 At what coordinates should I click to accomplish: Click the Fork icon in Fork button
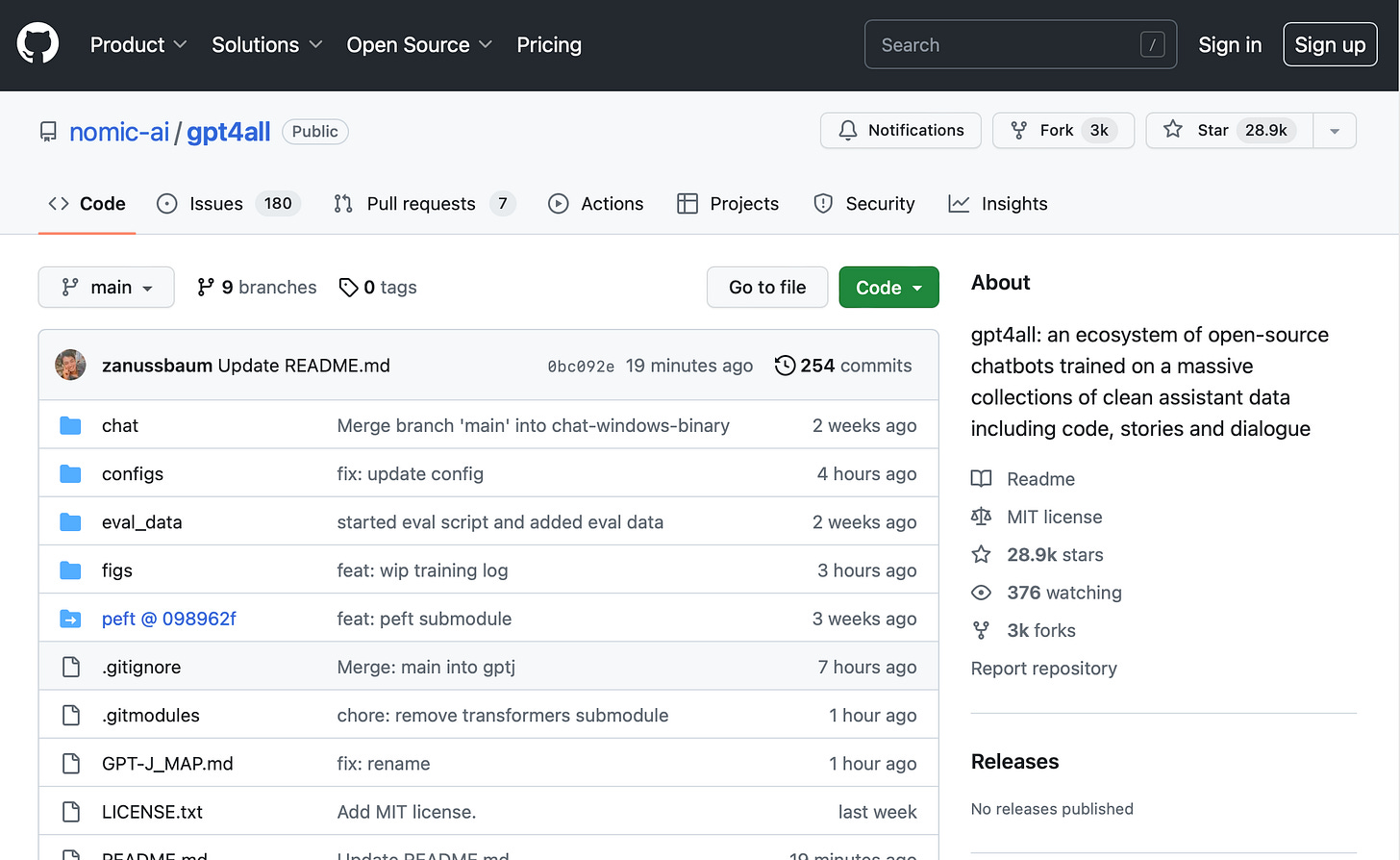pos(1019,131)
